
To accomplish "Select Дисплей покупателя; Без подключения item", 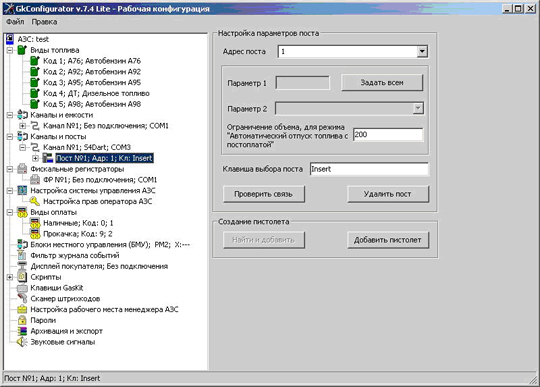I will (x=99, y=266).
